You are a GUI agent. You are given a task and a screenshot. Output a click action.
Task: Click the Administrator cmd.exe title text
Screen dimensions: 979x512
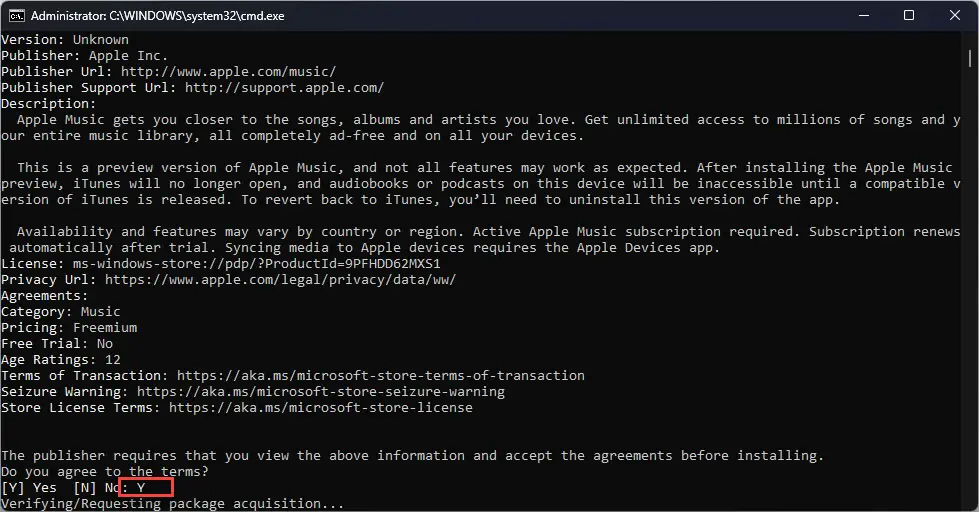point(157,16)
